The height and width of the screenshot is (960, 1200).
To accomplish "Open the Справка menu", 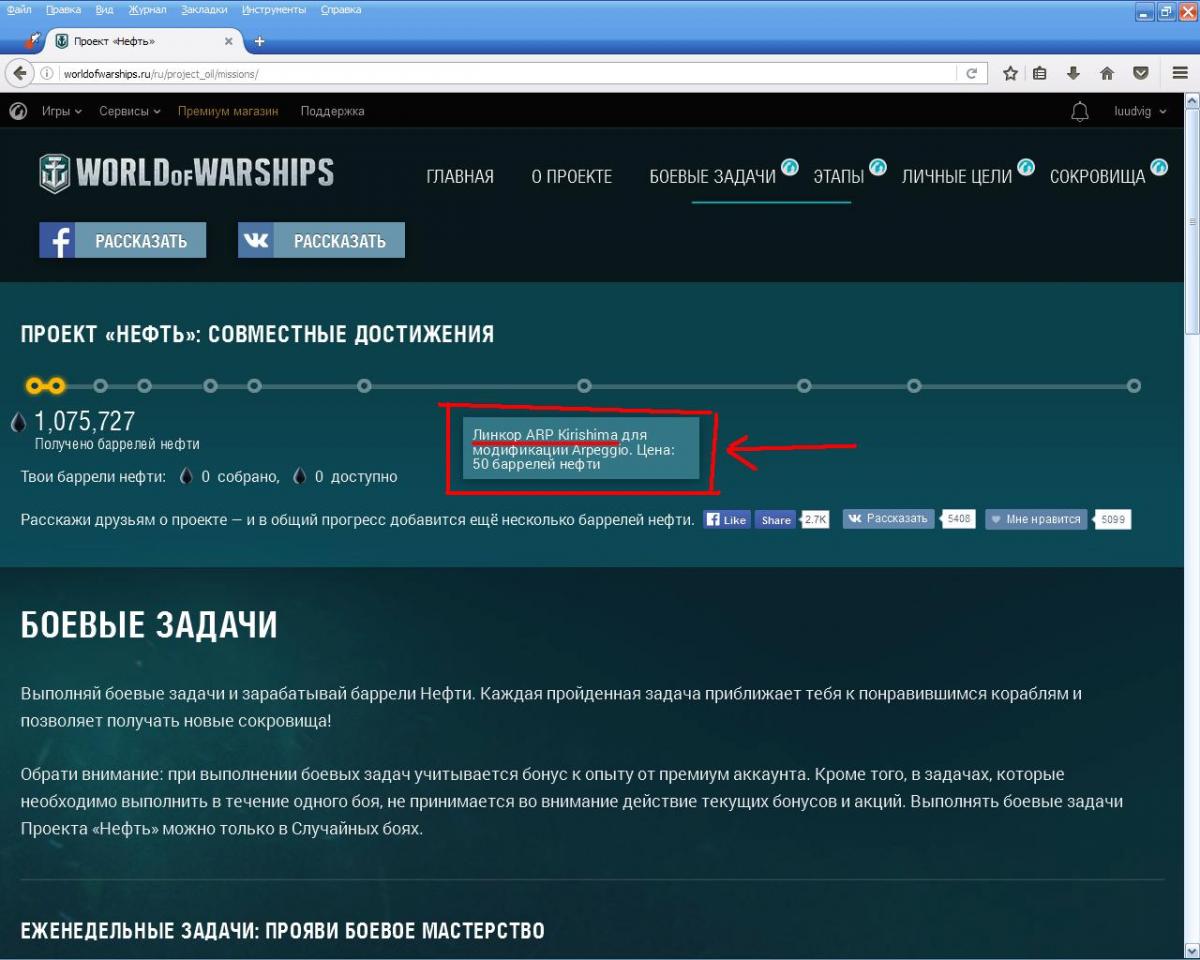I will point(341,9).
